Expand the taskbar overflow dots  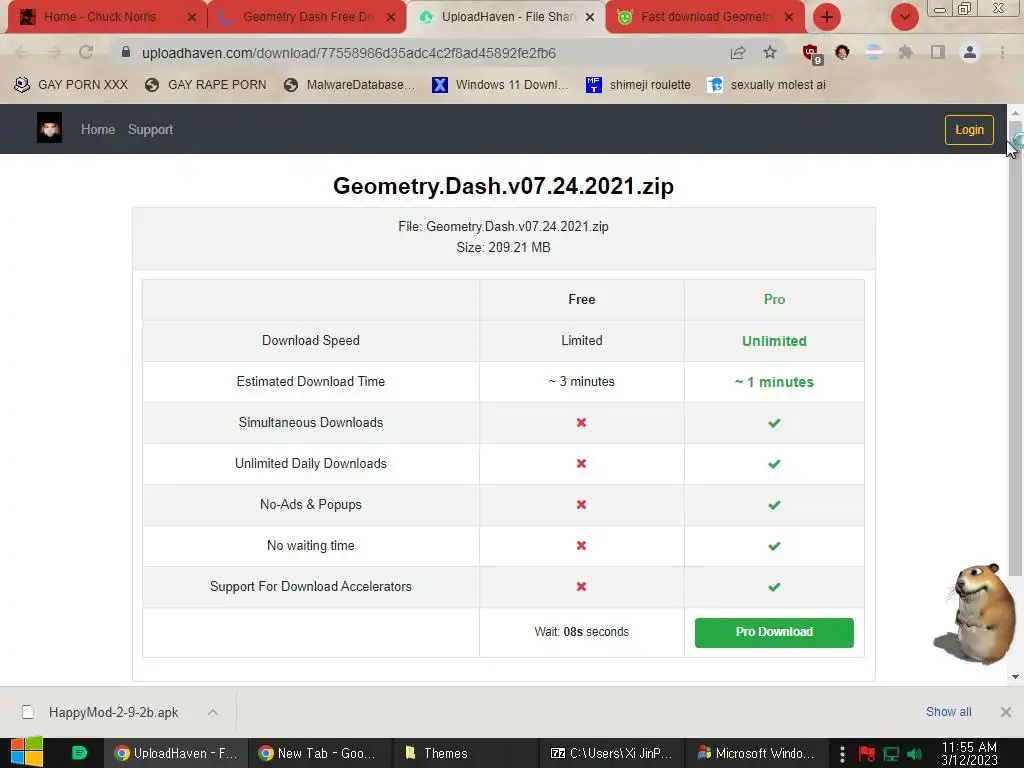coord(842,754)
